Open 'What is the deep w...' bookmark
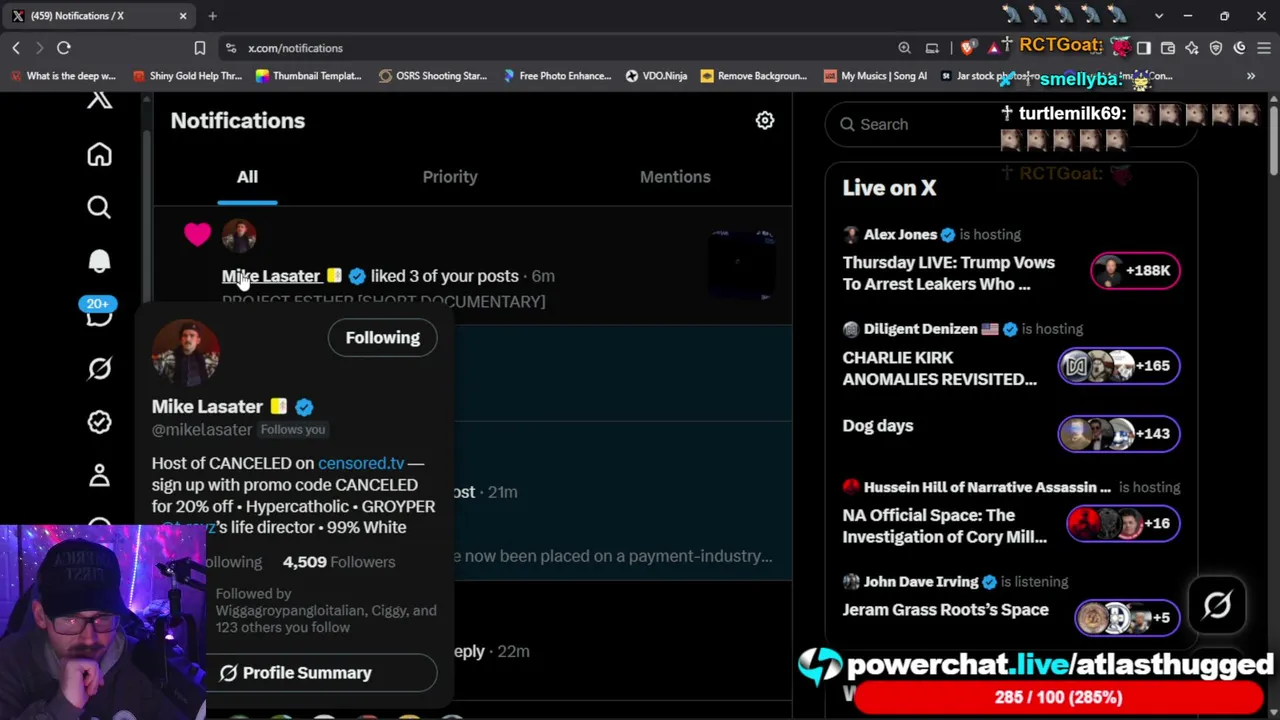Screen dimensions: 1280x720 [62, 76]
